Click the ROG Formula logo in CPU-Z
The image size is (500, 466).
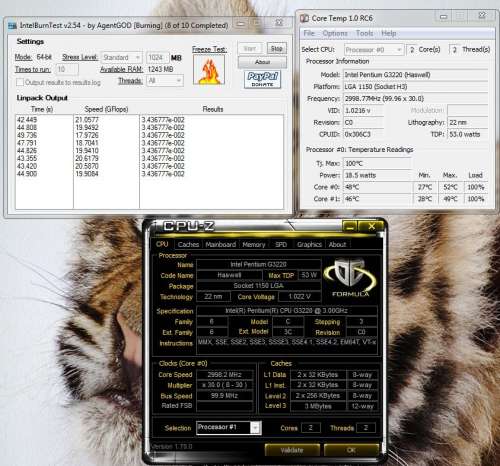(351, 277)
